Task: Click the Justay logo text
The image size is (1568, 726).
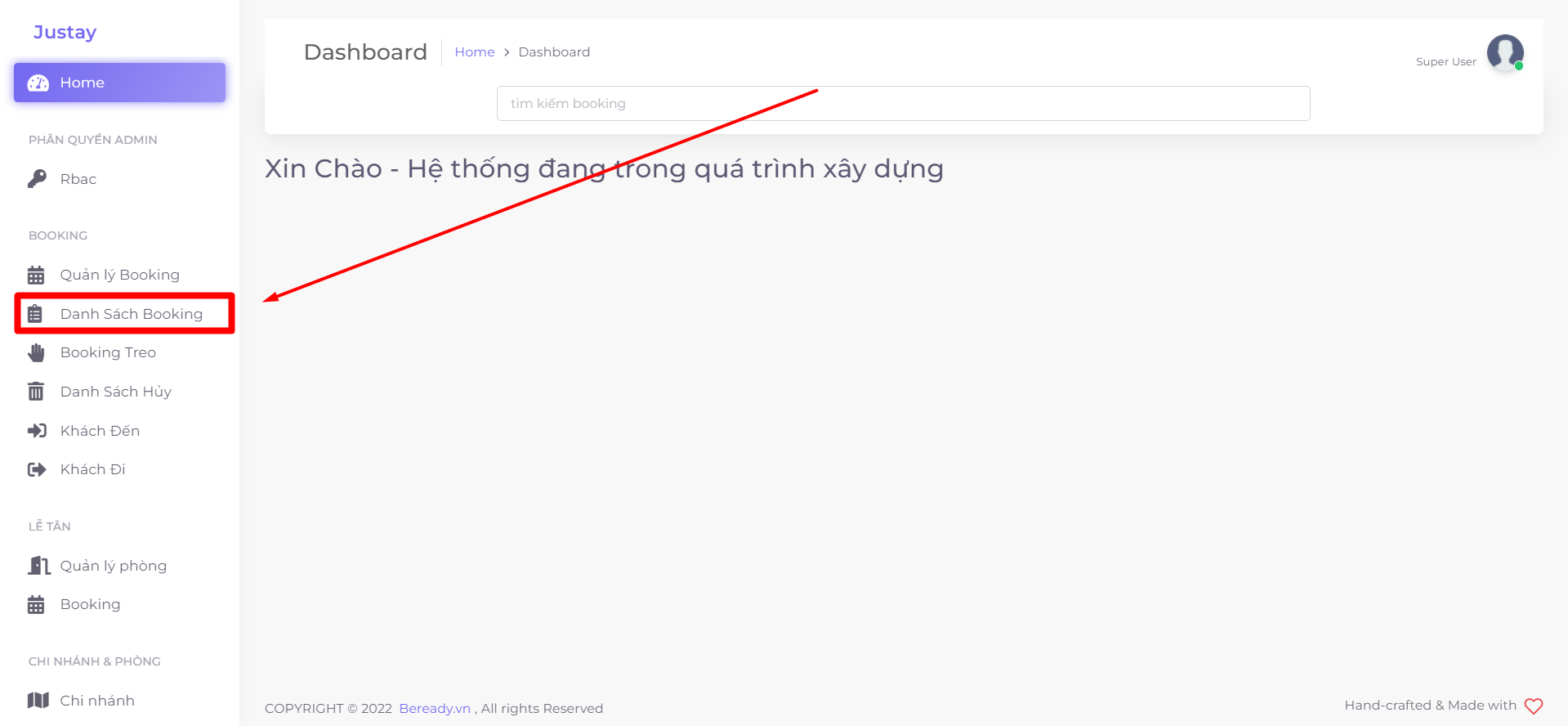Action: click(x=65, y=32)
